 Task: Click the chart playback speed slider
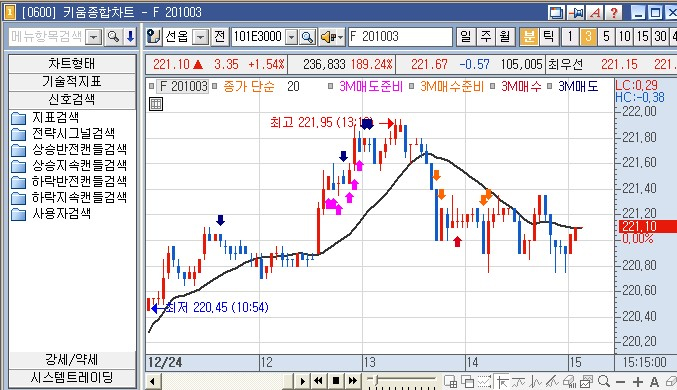[401, 380]
